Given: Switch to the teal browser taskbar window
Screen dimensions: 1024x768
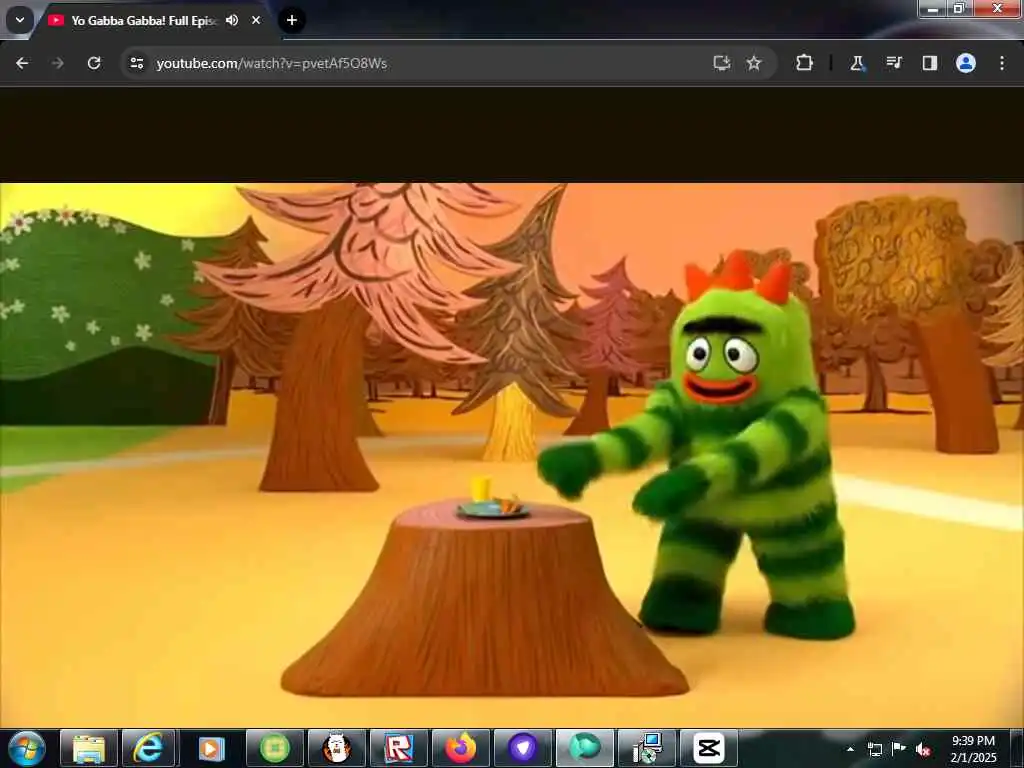Looking at the screenshot, I should tap(584, 748).
